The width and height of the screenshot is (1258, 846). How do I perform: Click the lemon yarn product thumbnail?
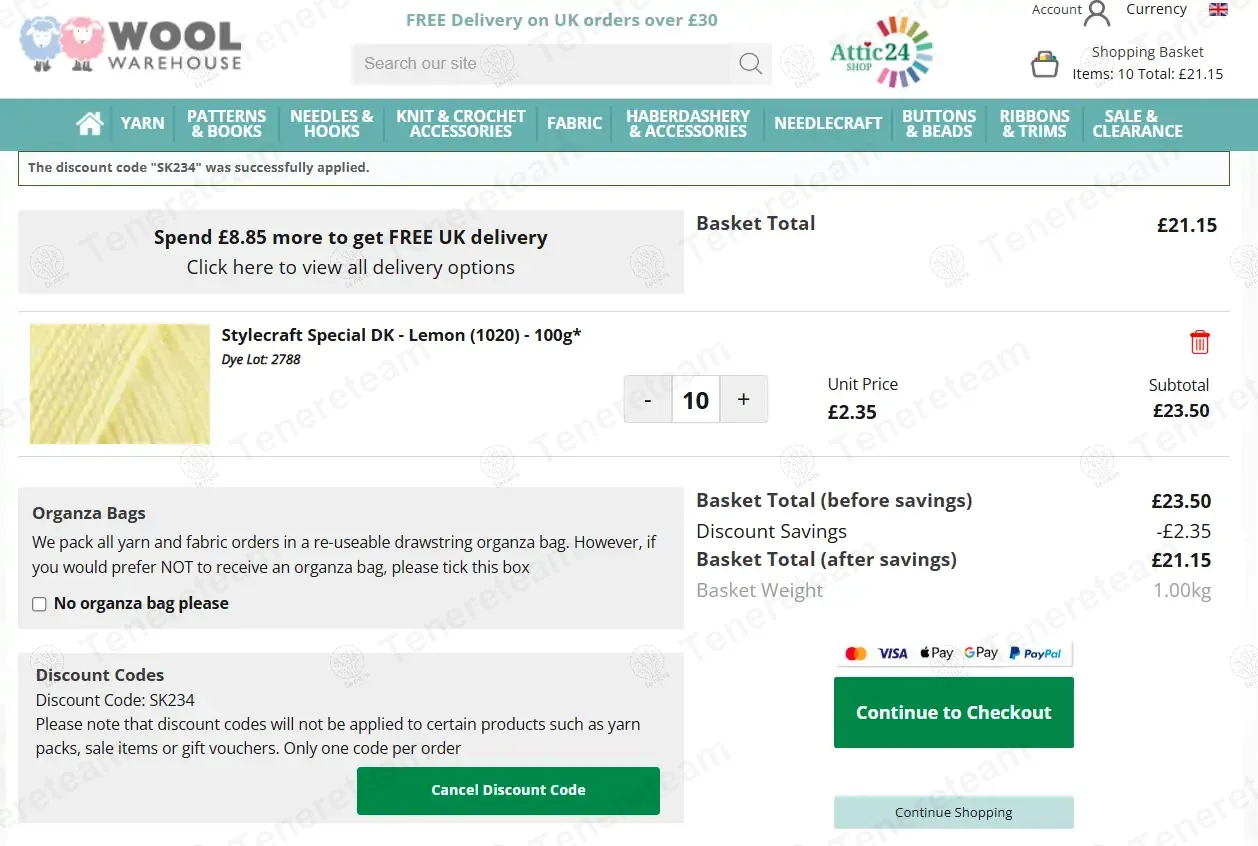pyautogui.click(x=120, y=384)
